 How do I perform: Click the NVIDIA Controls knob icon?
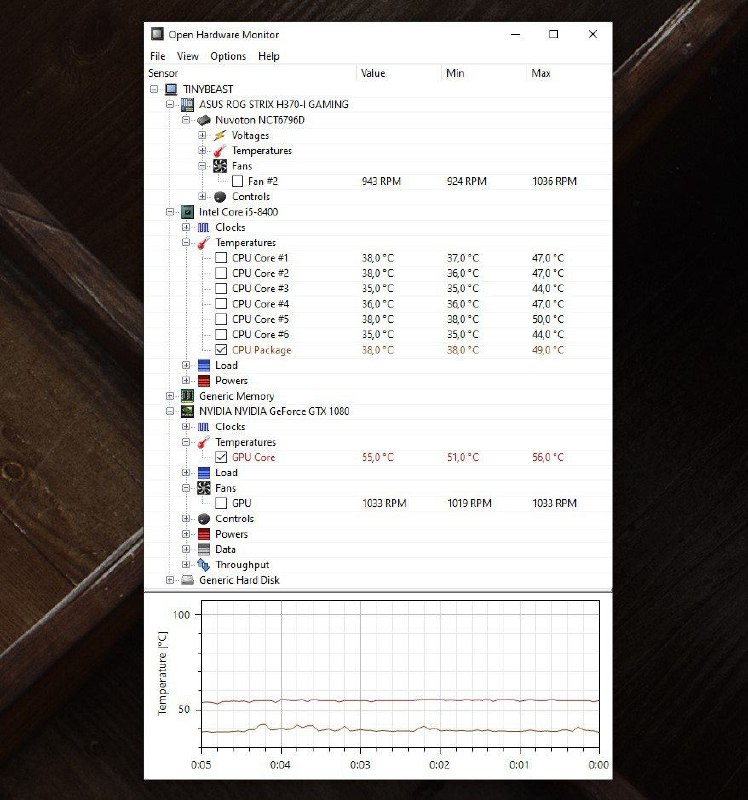204,519
